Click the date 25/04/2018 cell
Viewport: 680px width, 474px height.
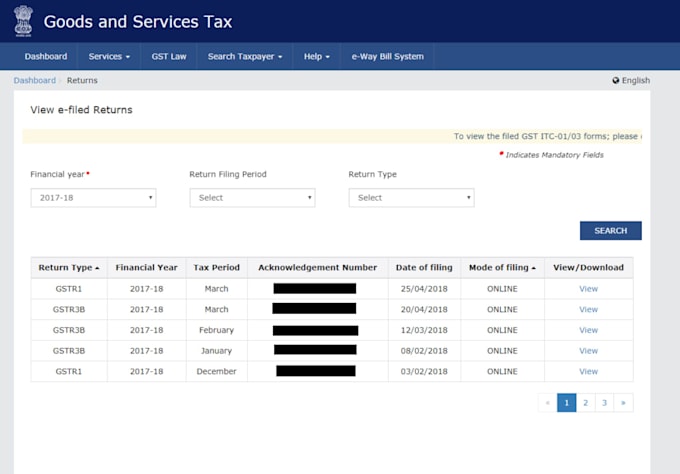point(424,289)
